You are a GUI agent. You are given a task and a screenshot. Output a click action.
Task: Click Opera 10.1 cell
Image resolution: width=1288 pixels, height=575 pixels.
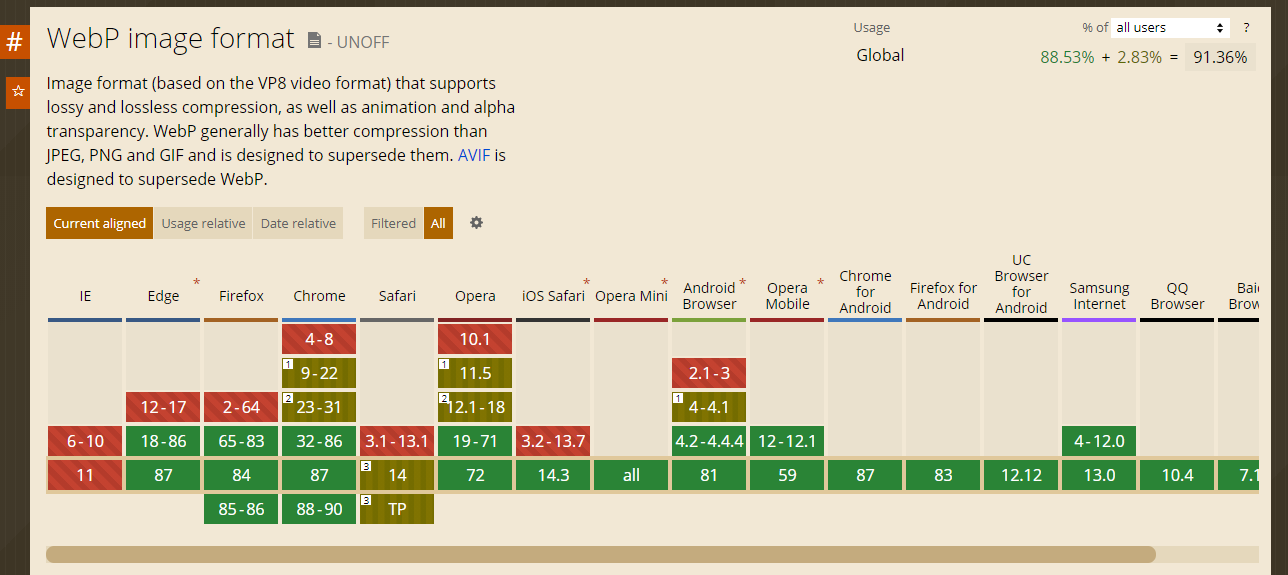pos(475,339)
